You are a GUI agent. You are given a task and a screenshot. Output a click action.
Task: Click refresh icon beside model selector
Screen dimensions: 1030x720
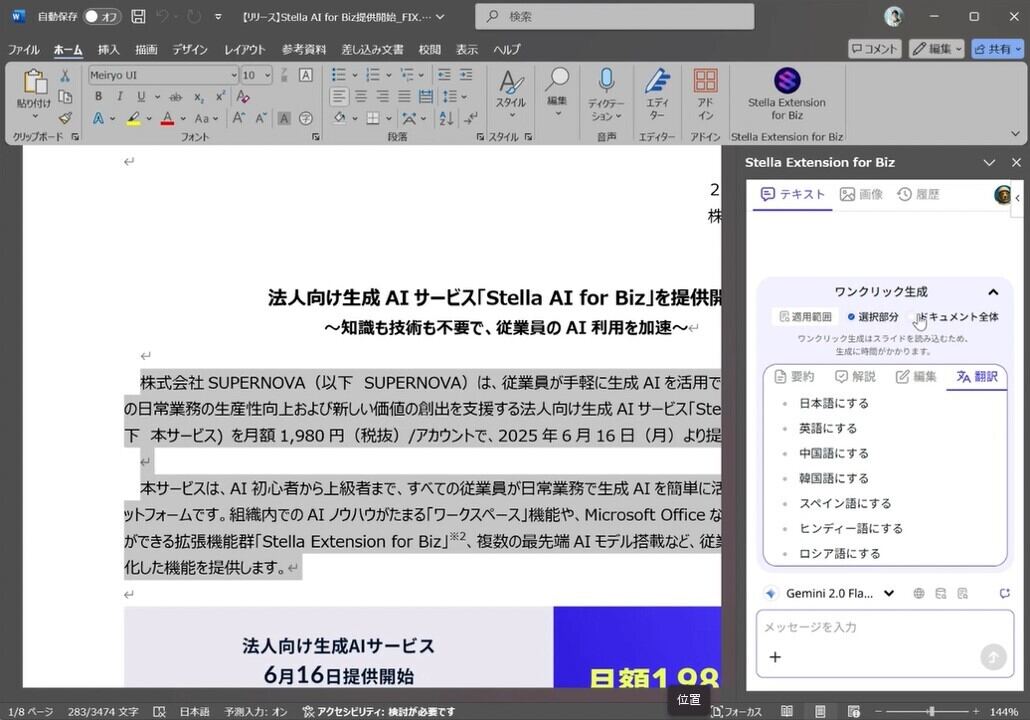click(x=1004, y=593)
